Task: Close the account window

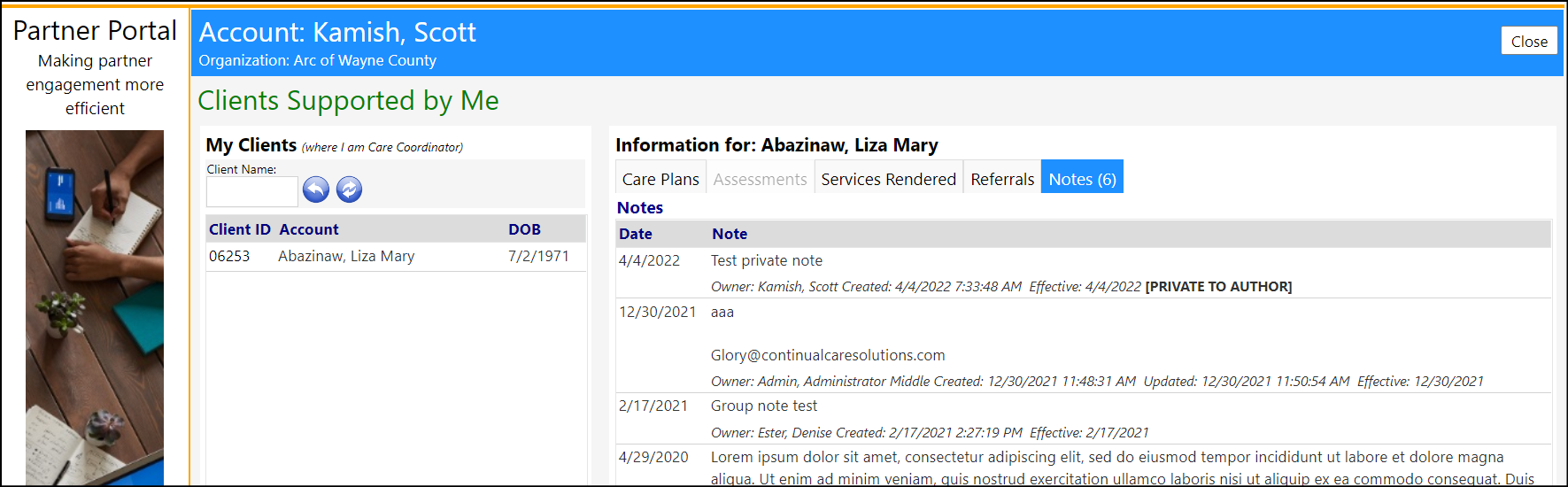Action: coord(1529,41)
